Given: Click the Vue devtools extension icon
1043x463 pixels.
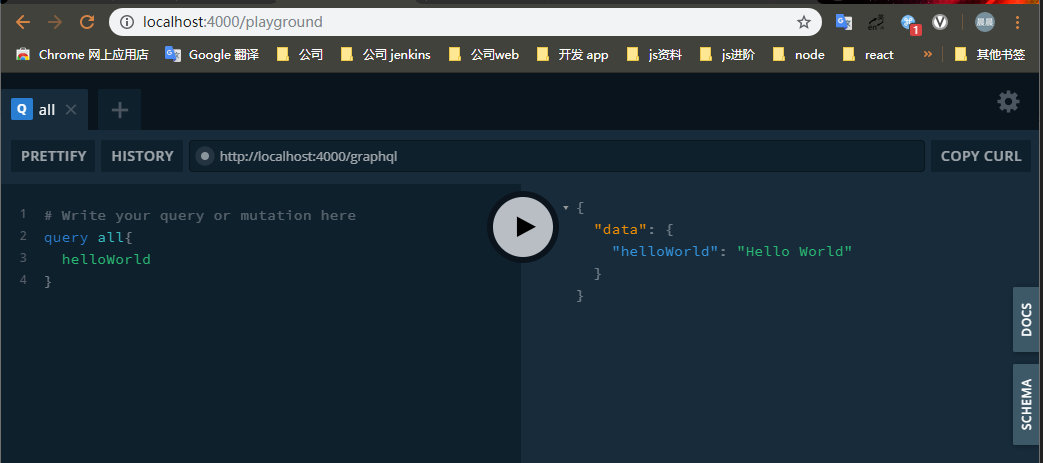Looking at the screenshot, I should [x=939, y=22].
